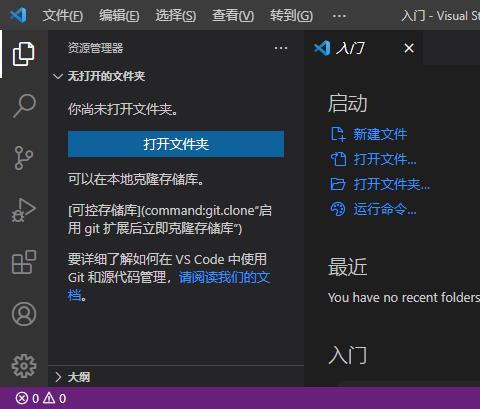Open more actions in 资源管理器 header

pyautogui.click(x=281, y=48)
